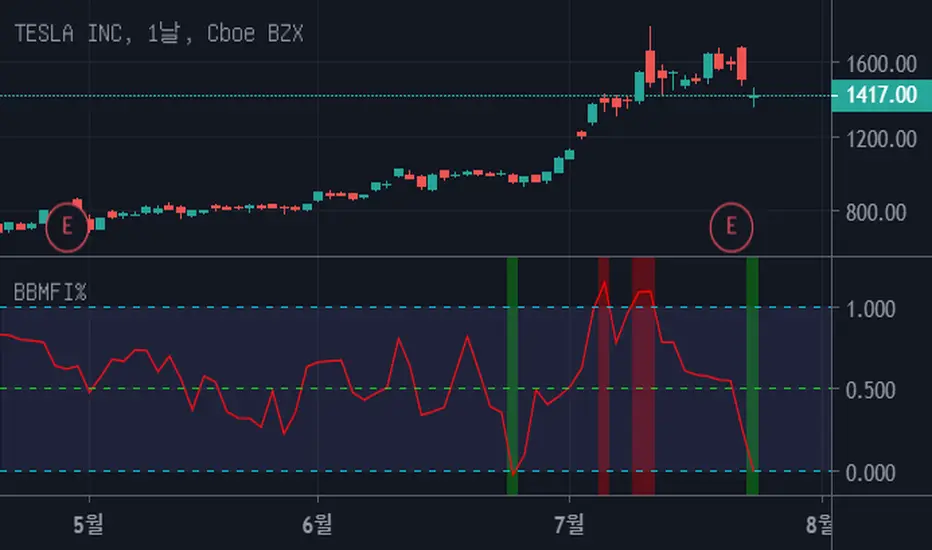Click the narrow red overbought band
Screen dimensions: 932x550
pyautogui.click(x=603, y=376)
